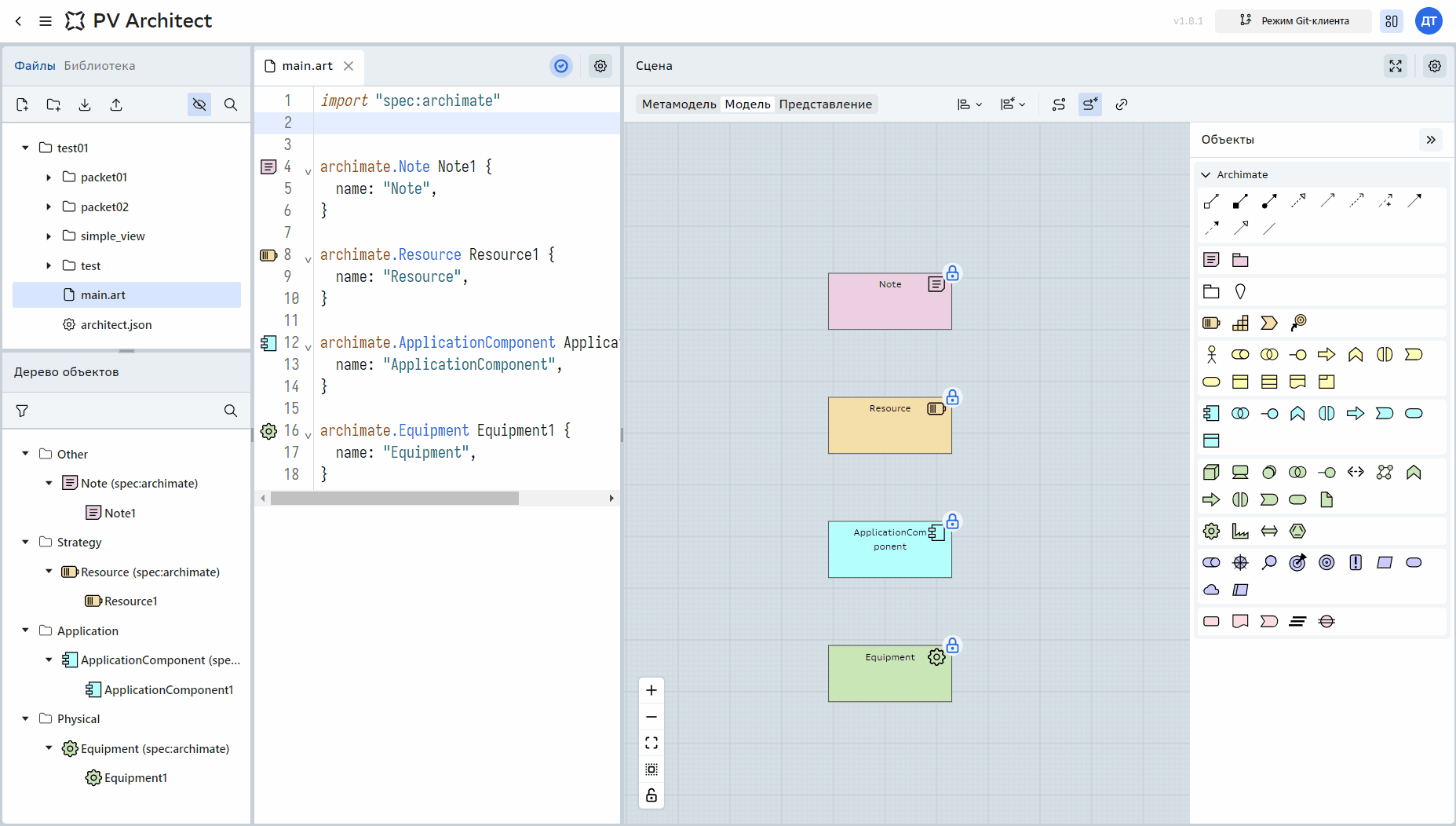1456x826 pixels.
Task: Toggle lock on the Resource scene node
Action: (952, 397)
